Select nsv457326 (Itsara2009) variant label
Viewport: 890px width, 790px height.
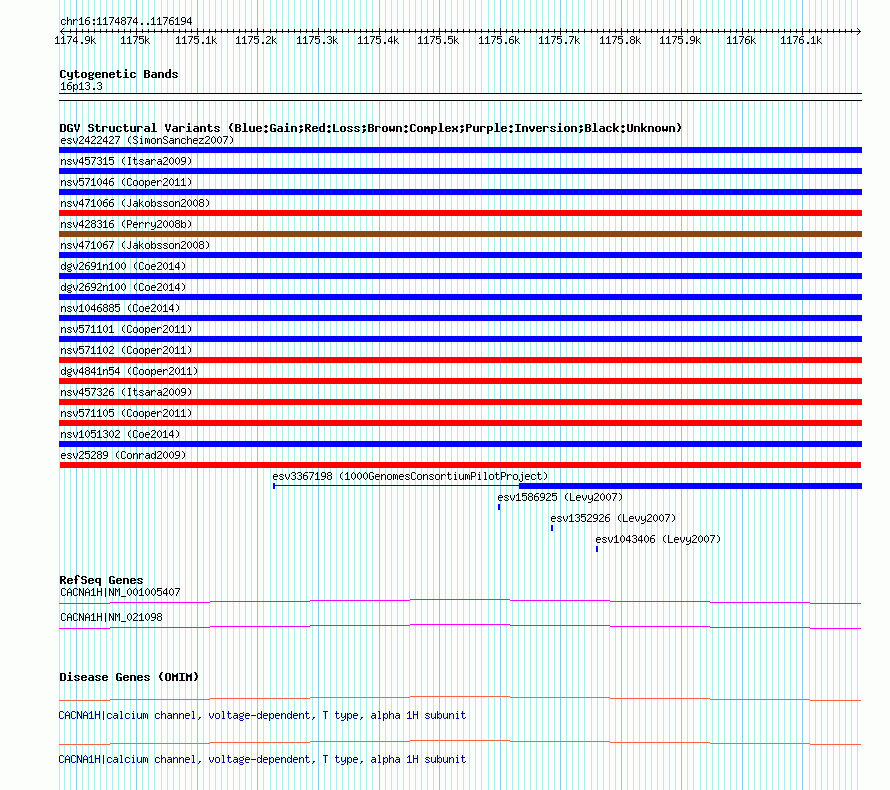click(126, 392)
